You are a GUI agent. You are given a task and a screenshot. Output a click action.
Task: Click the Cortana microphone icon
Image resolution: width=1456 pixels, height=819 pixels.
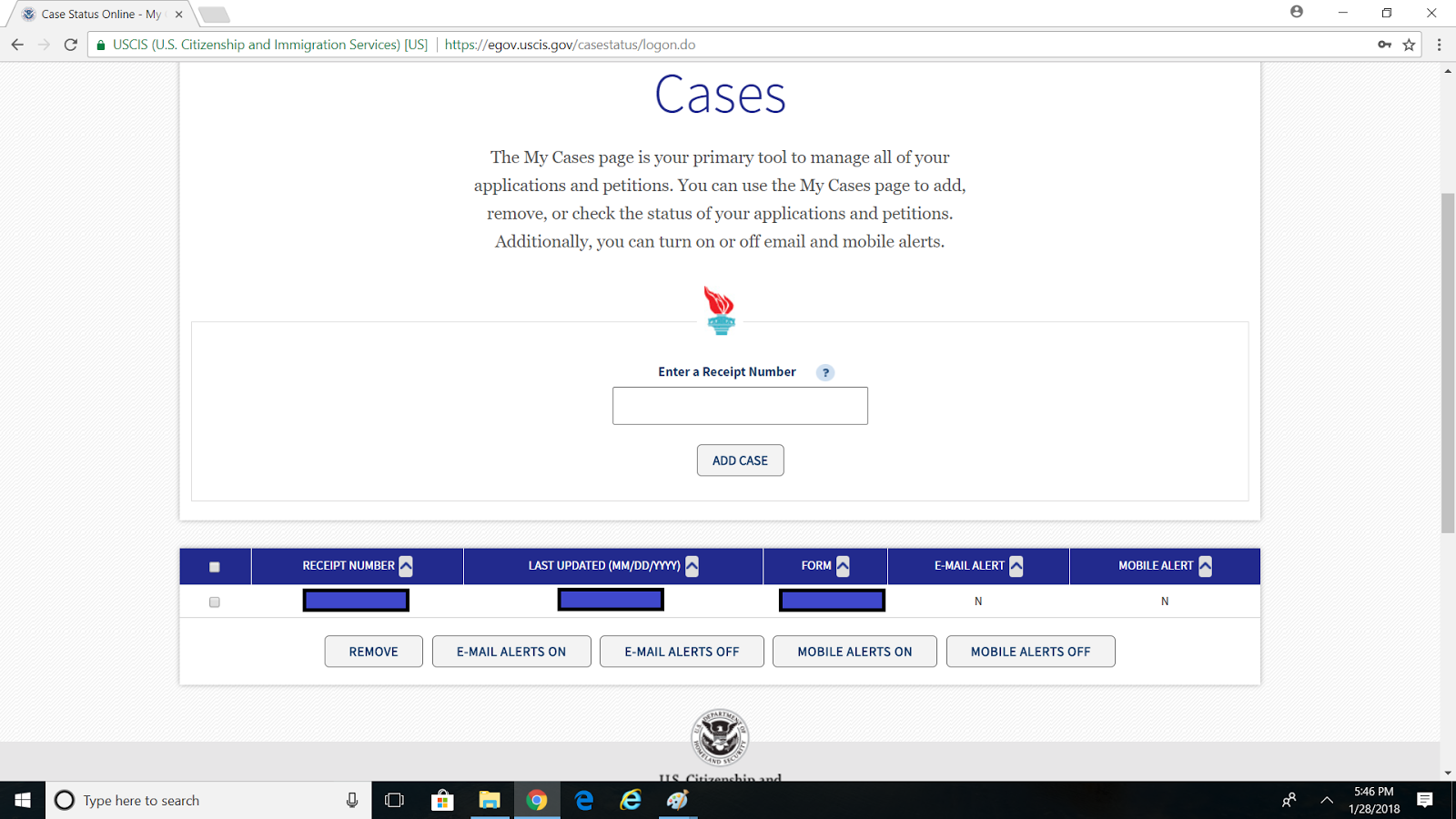click(x=352, y=800)
